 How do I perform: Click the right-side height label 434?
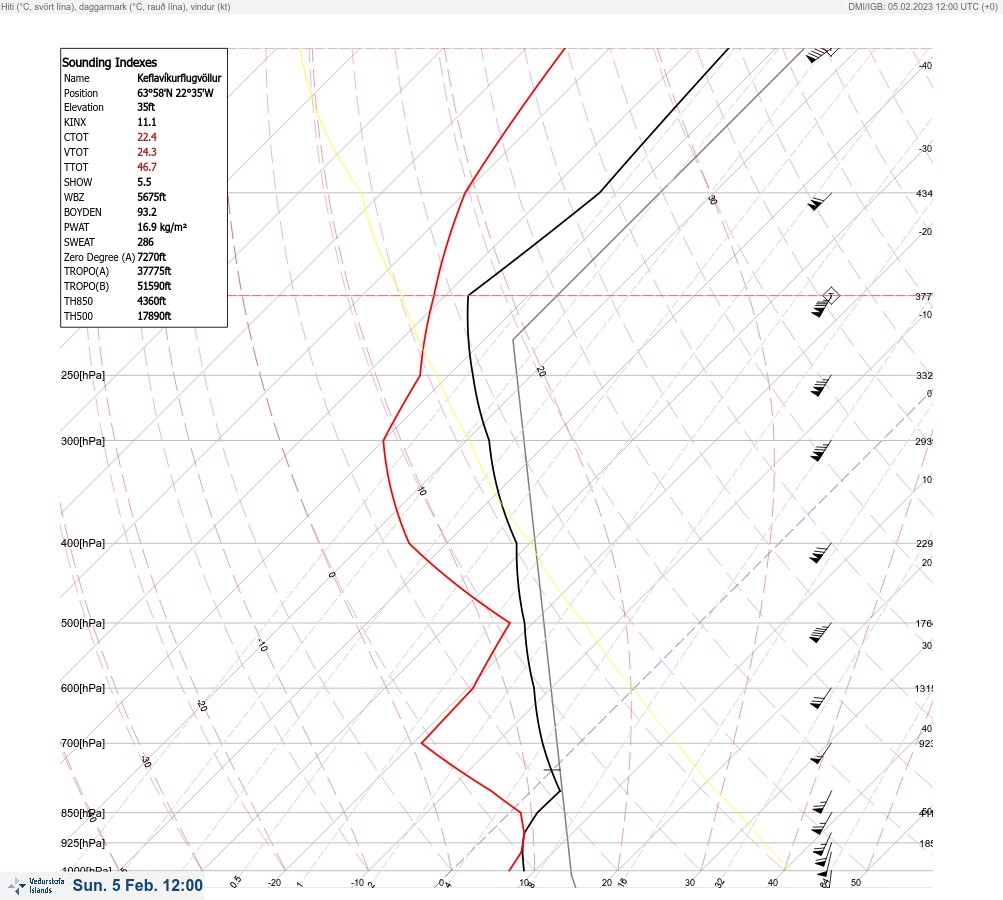[x=924, y=193]
